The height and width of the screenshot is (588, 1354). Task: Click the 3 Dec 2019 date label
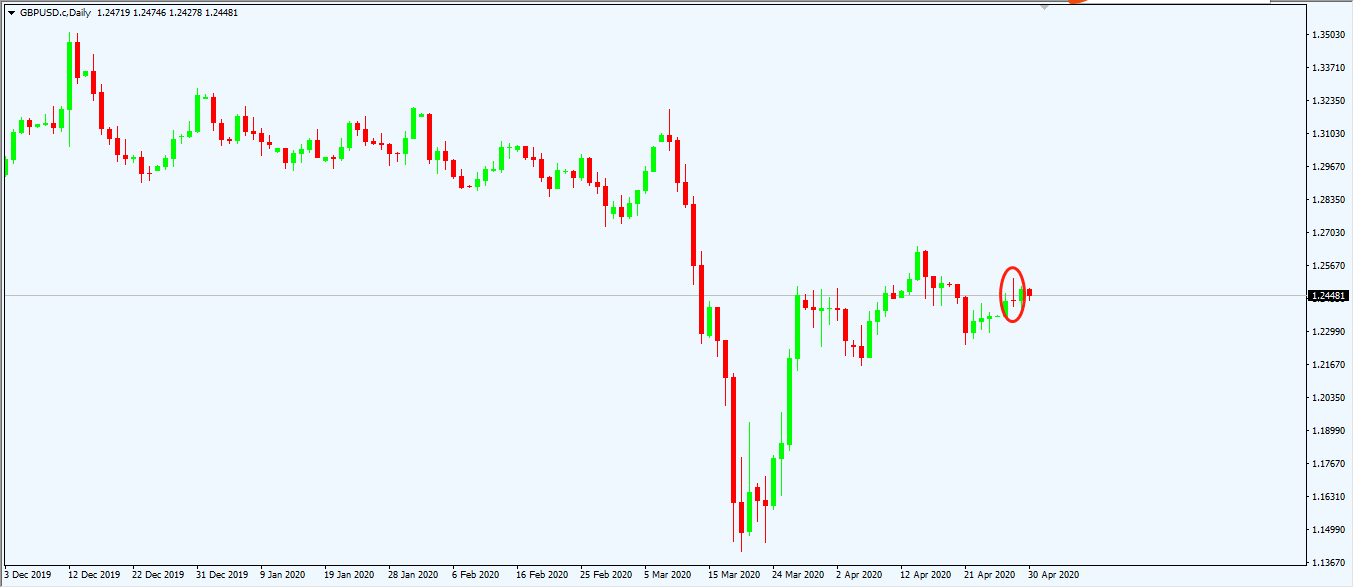click(x=28, y=575)
